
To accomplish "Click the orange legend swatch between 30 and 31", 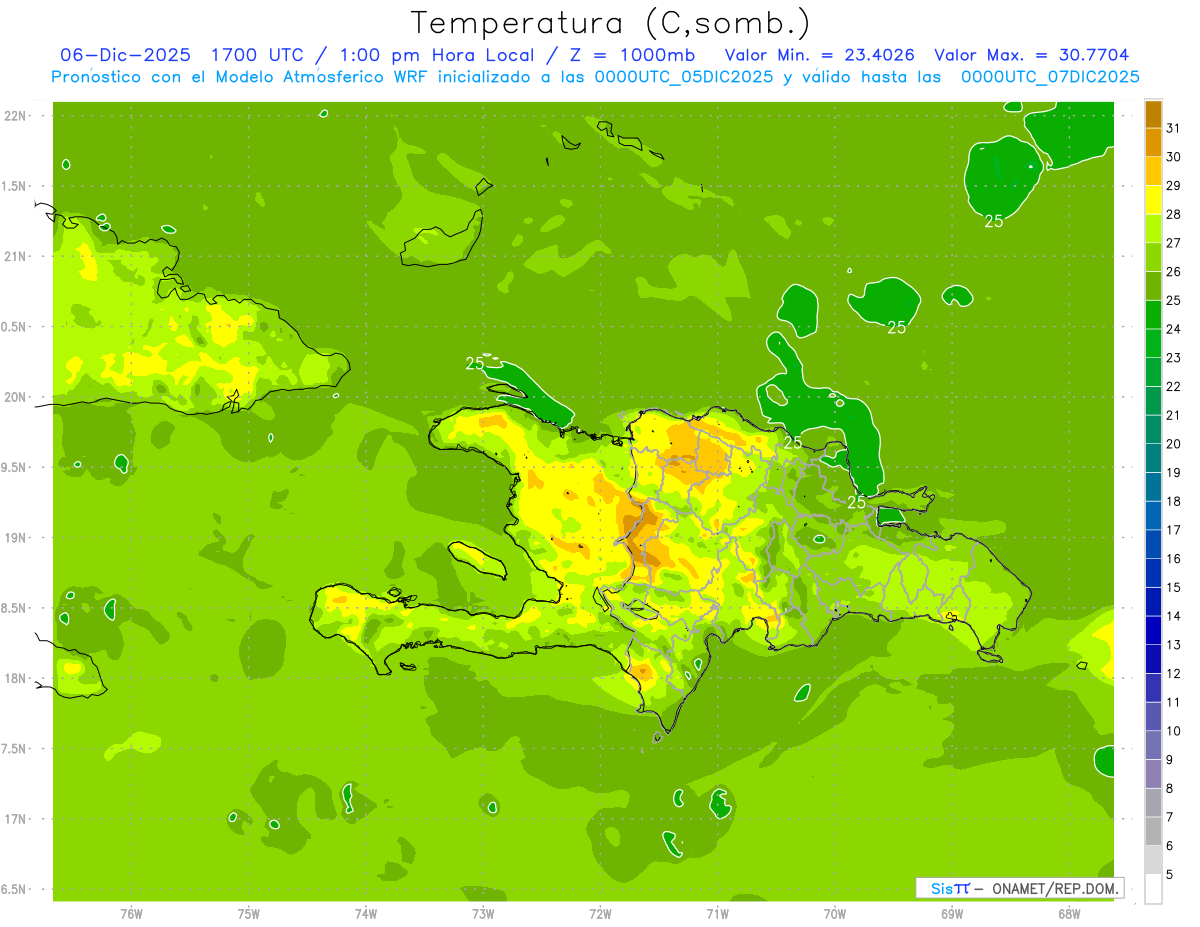I will (x=1153, y=142).
